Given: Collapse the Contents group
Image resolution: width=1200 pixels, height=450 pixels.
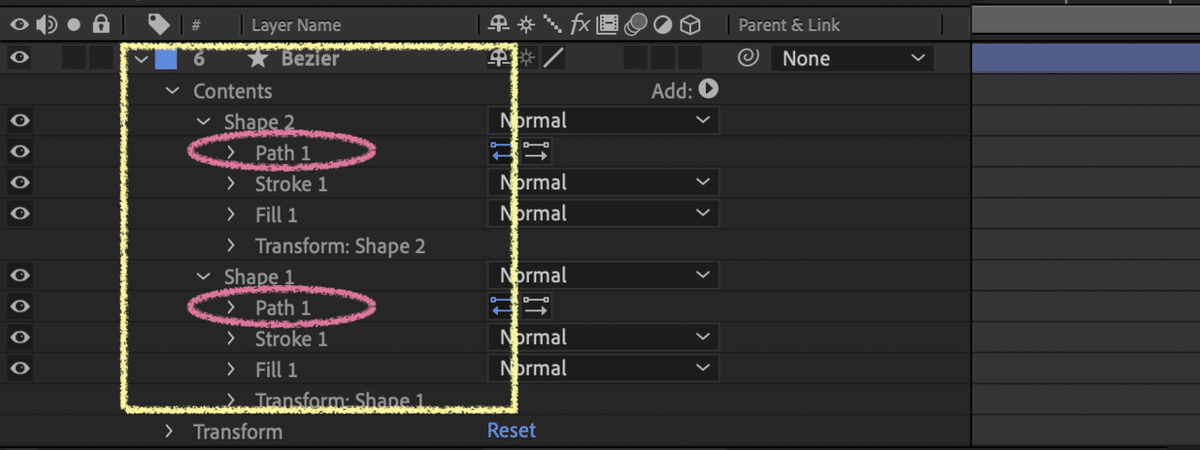Looking at the screenshot, I should 172,91.
